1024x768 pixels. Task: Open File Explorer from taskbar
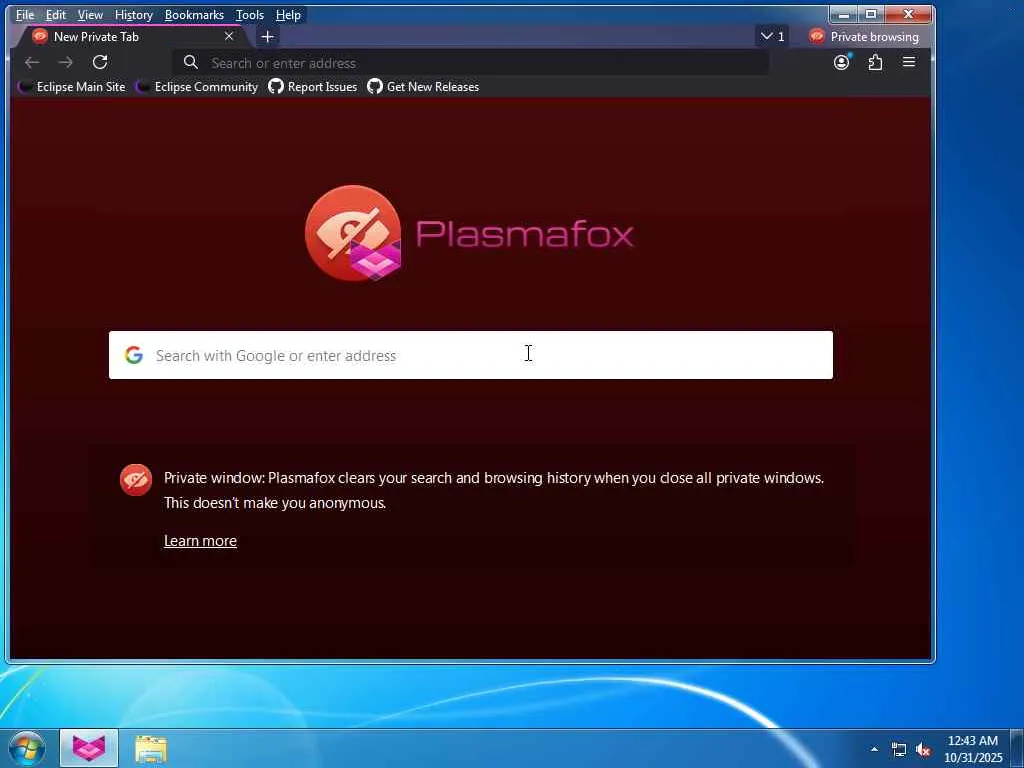151,748
